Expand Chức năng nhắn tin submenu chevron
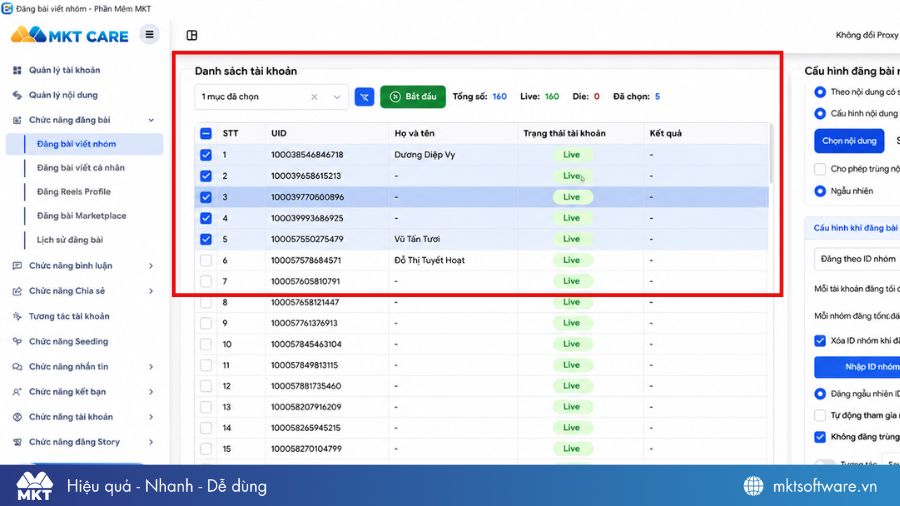Screen dimensions: 900x506 click(151, 367)
